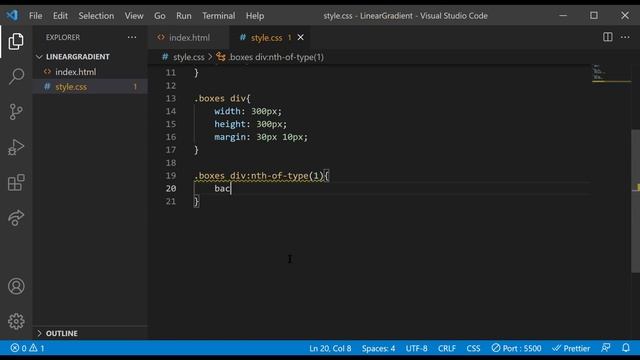Click the '.boxes div{' selector text

(222, 98)
